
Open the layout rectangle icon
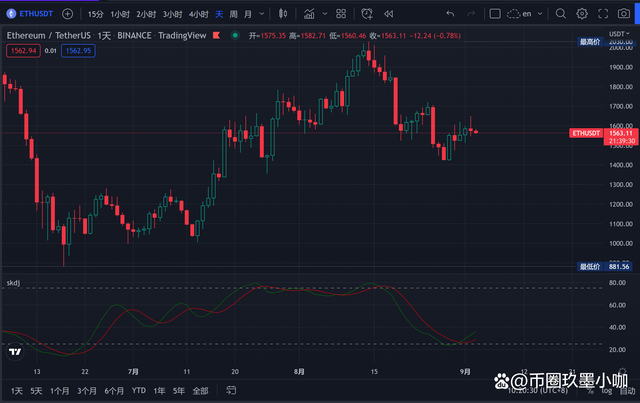point(495,14)
